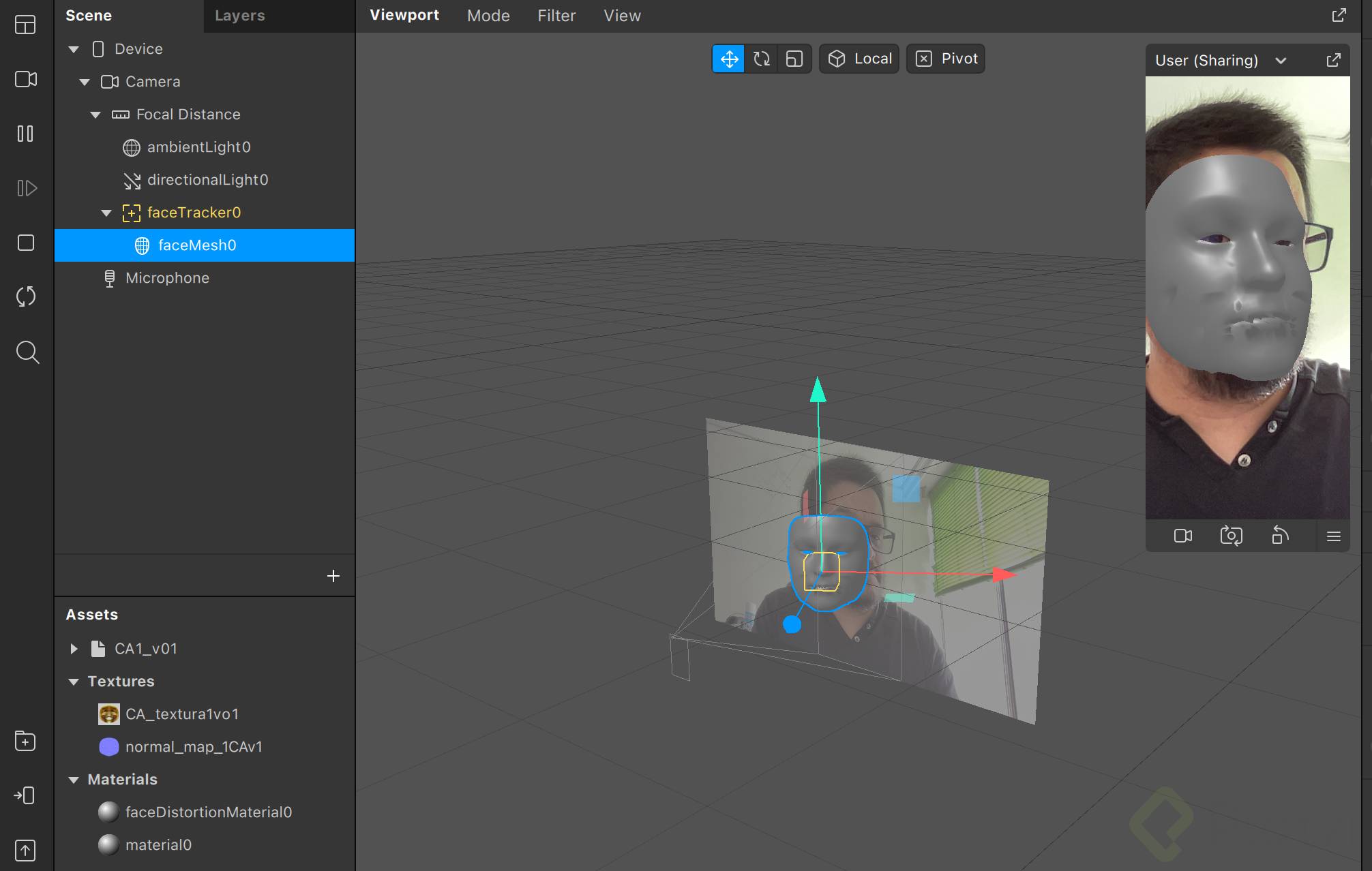Collapse the faceTracker0 tree node
This screenshot has height=871, width=1372.
(106, 213)
